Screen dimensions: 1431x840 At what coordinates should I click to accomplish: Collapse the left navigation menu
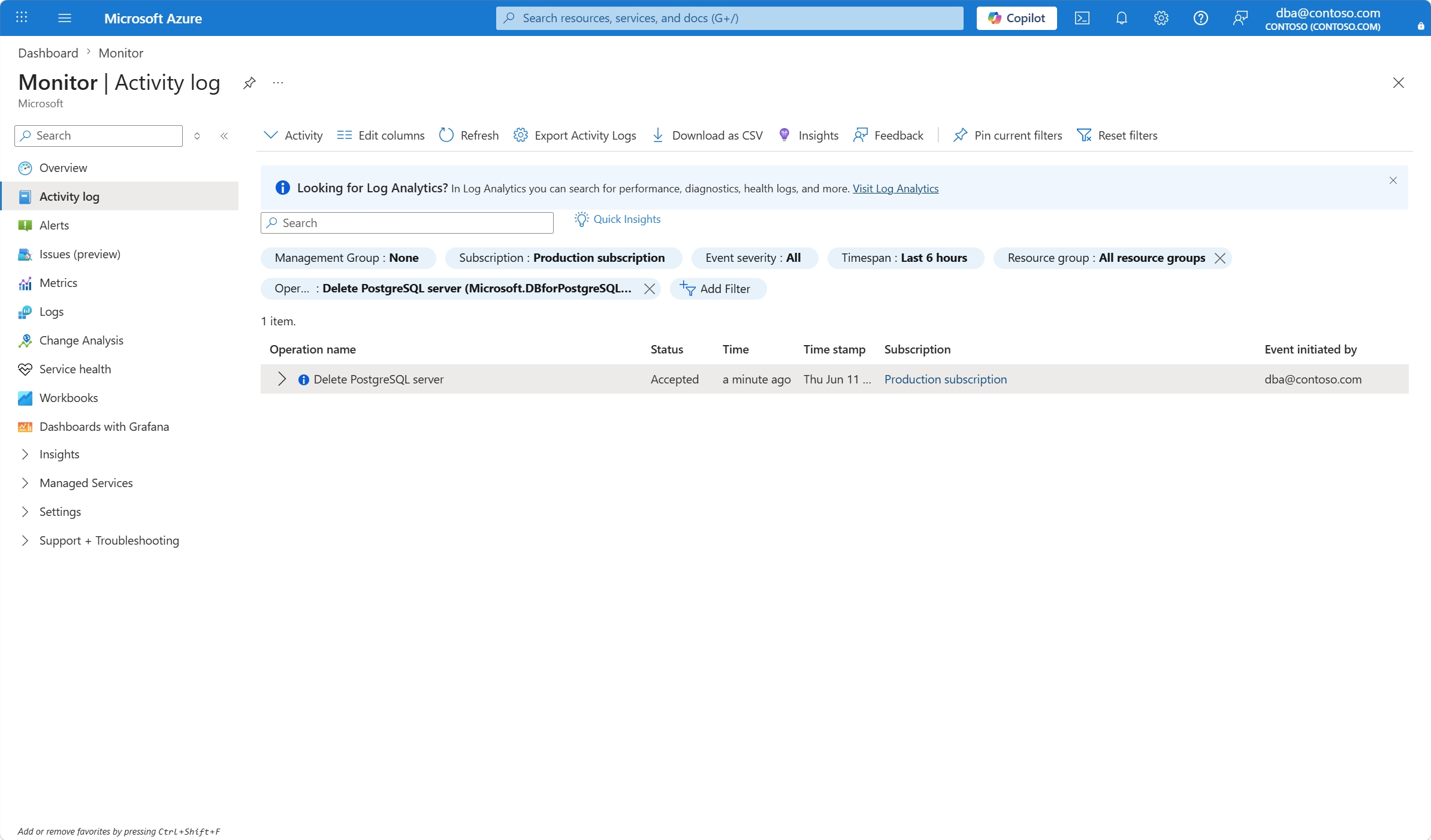224,136
